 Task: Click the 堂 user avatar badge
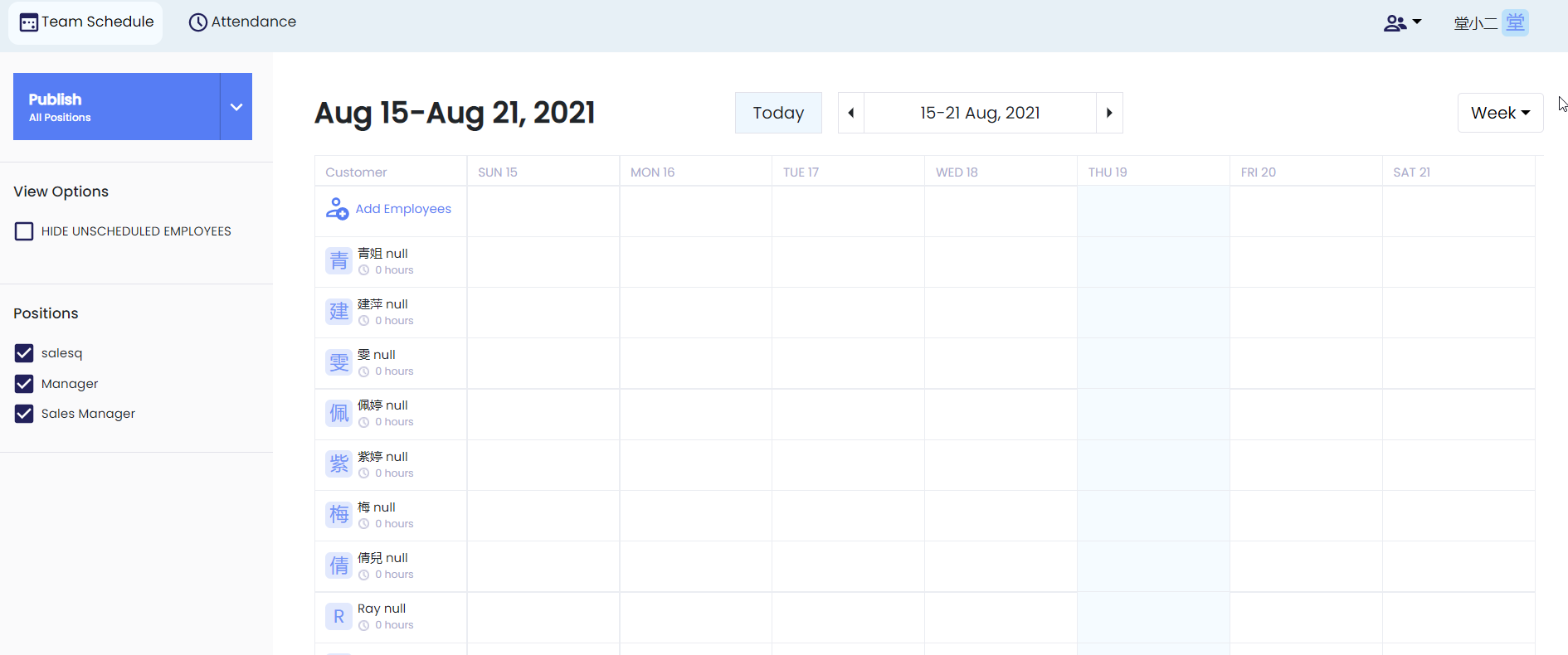pyautogui.click(x=1515, y=23)
